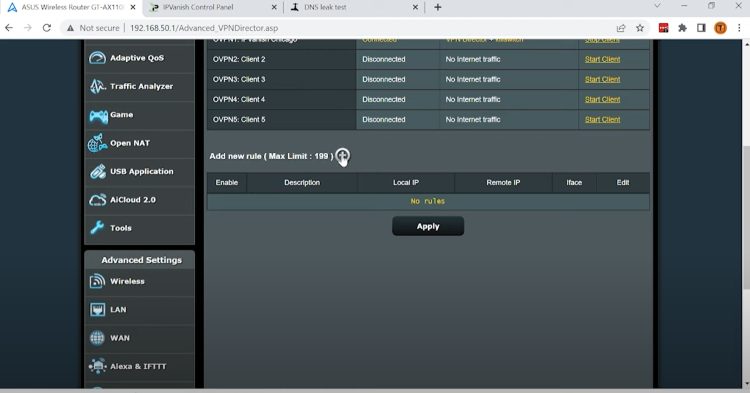Close the DNS leak test tab
Screen dimensions: 750x393
[415, 7]
